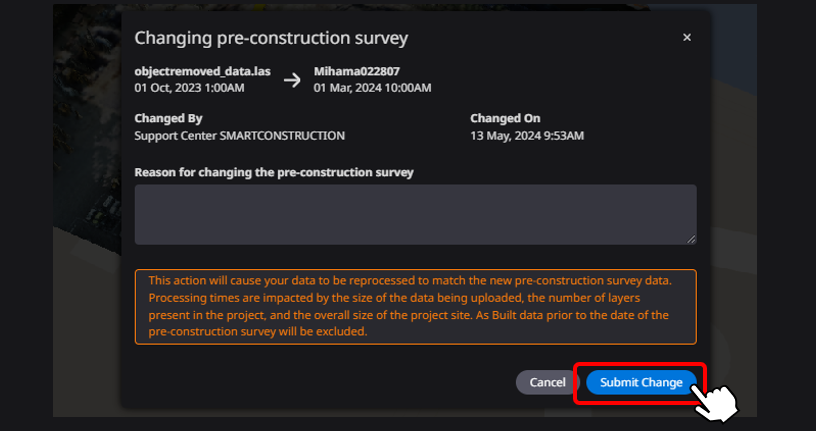The width and height of the screenshot is (816, 431).
Task: Click the 01 Mar, 2024 10:00AM date
Action: [372, 88]
